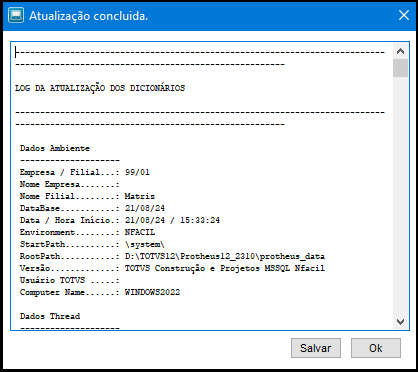Viewport: 418px width, 372px height.
Task: Click the Computer Name value WINDOWS2022
Action: point(153,292)
